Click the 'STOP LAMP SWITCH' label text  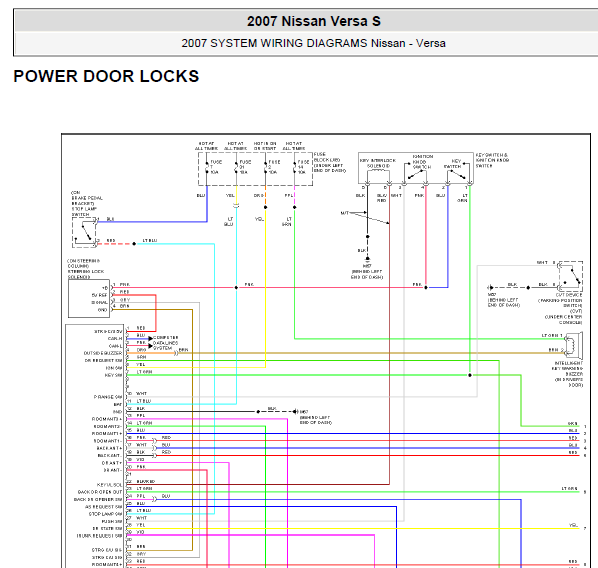84,212
